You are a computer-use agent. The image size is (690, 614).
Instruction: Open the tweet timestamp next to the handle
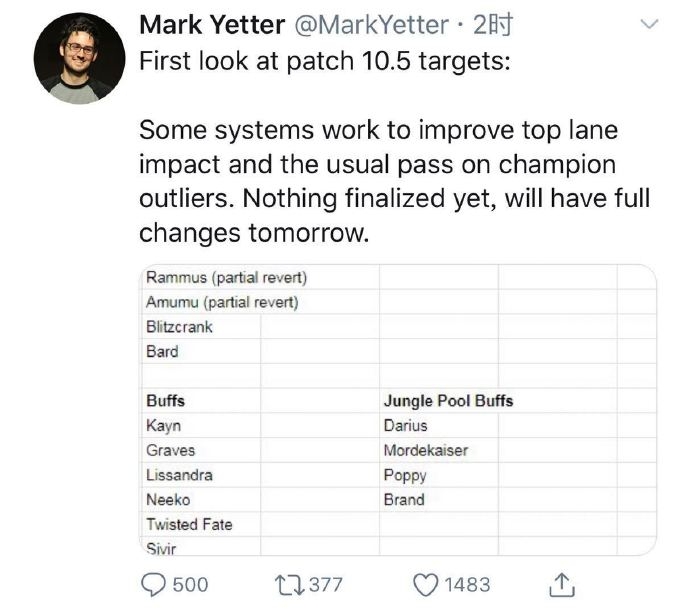[x=493, y=23]
